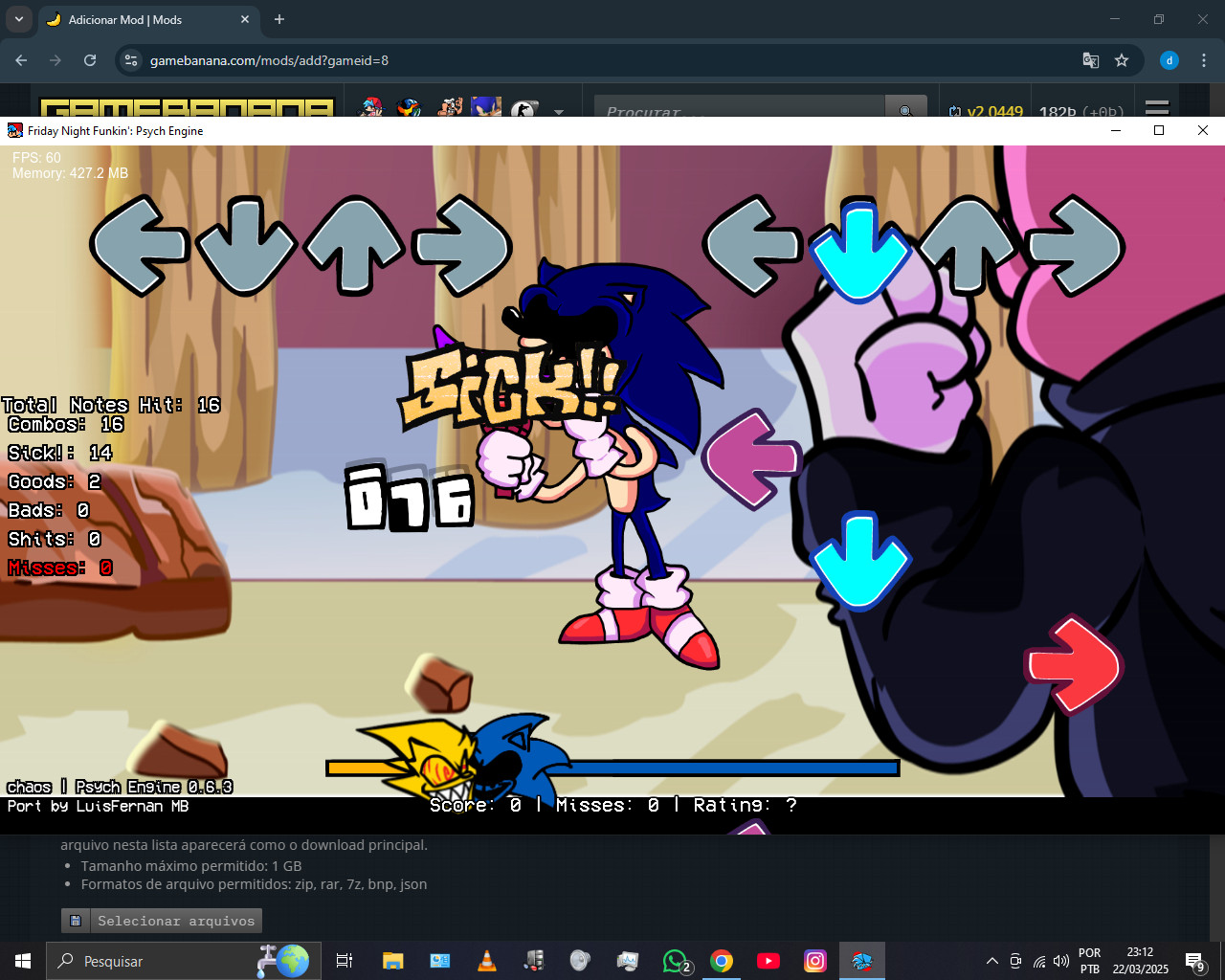Open Instagram from the taskbar
This screenshot has height=980, width=1225.
pos(815,961)
